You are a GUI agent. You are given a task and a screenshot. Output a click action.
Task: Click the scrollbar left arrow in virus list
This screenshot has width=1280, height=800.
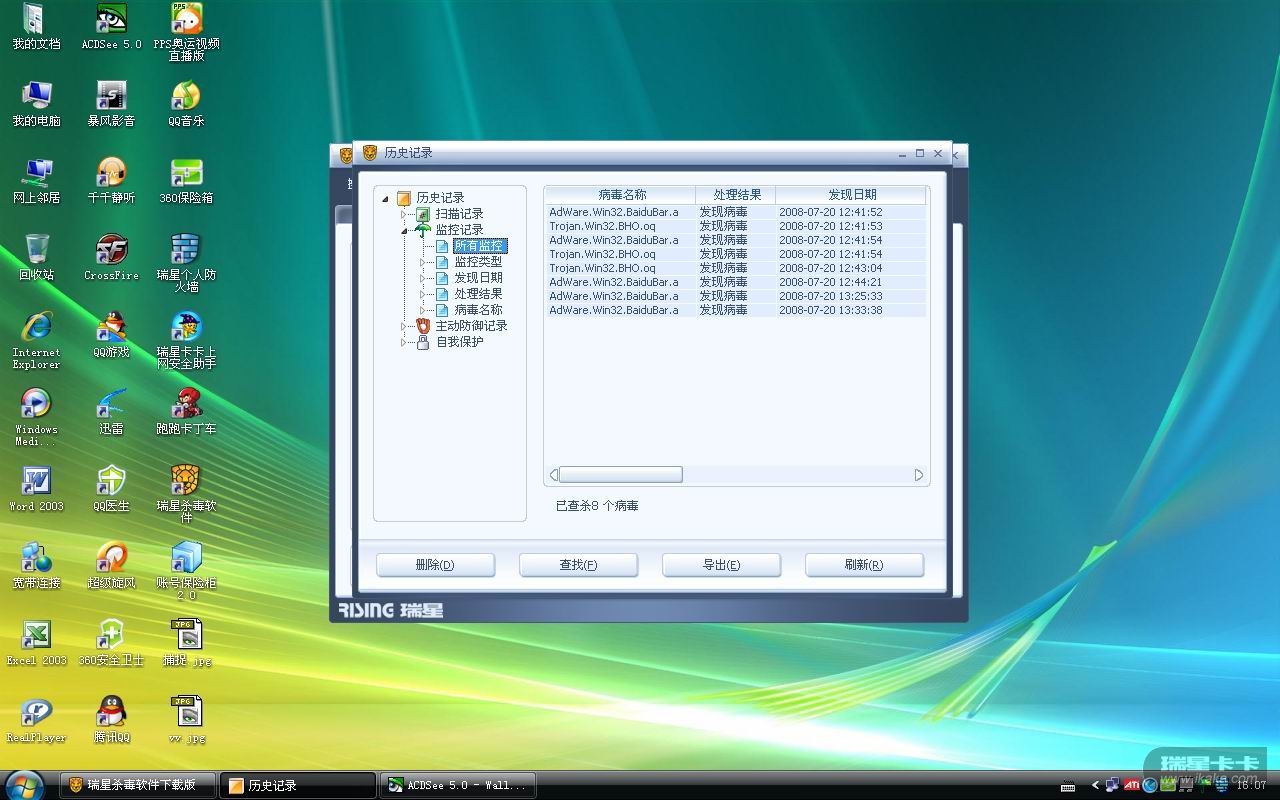553,475
